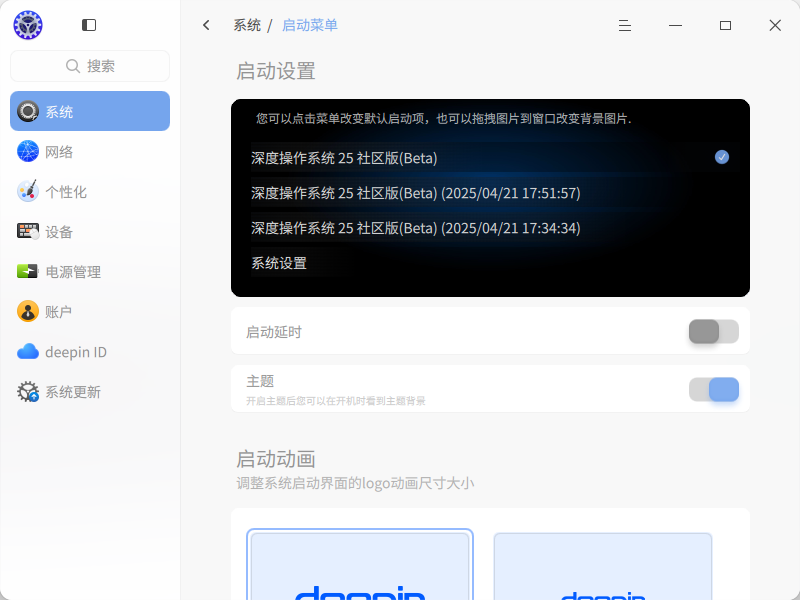Select the 设备 devices icon
800x600 pixels.
tap(28, 232)
